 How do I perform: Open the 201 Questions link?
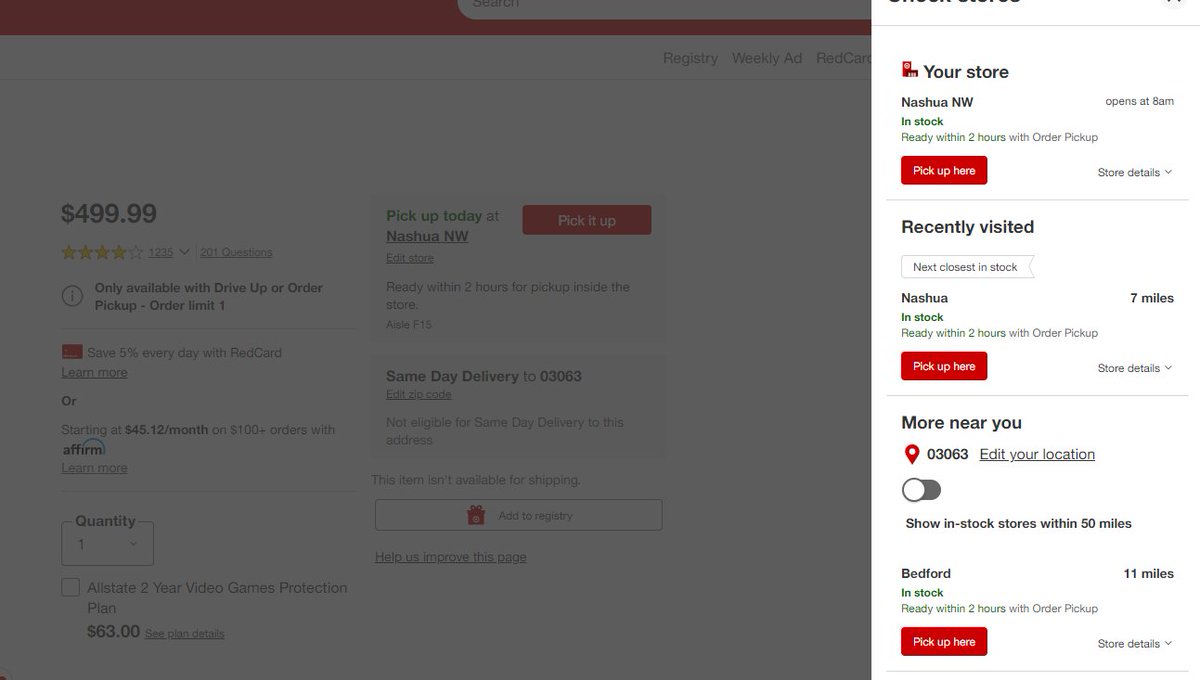point(236,252)
